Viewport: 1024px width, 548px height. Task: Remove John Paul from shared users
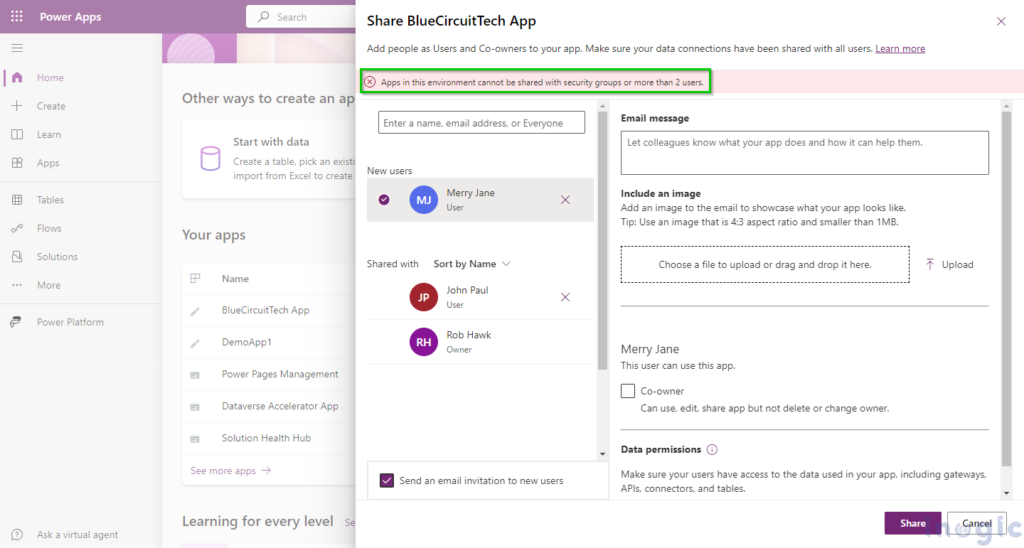565,297
